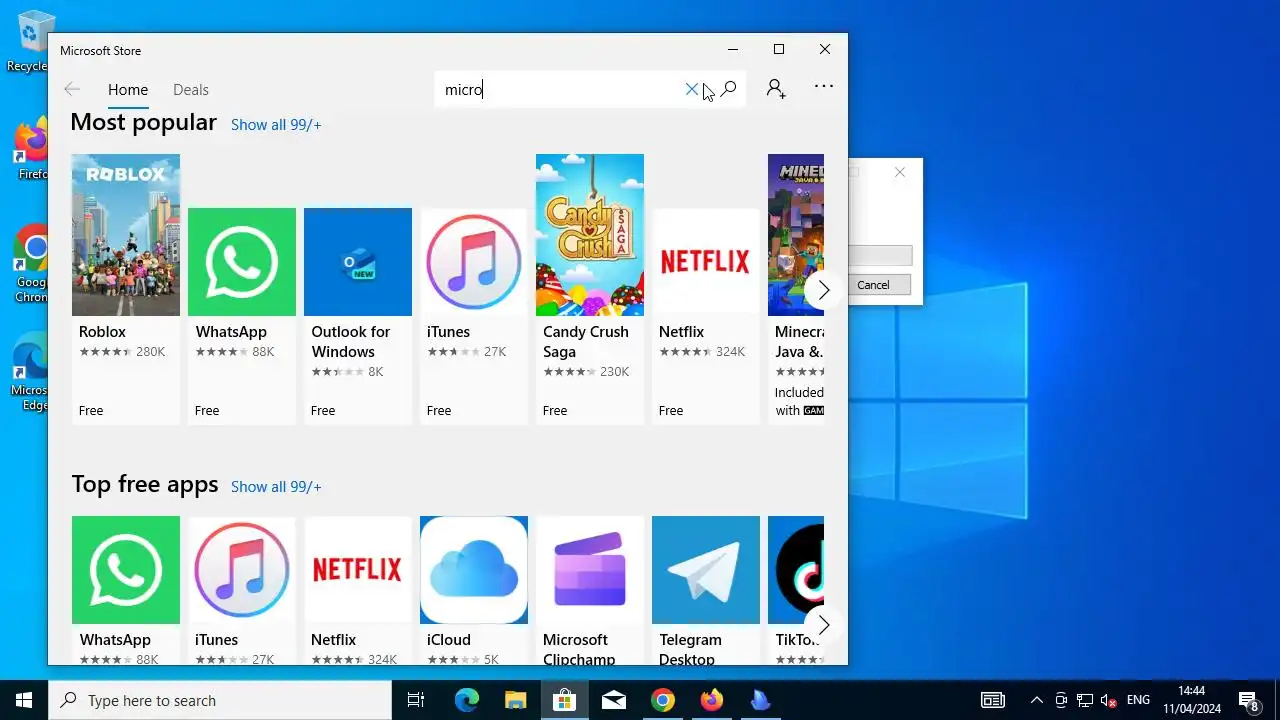
Task: Show hidden system tray icons
Action: coord(1036,700)
